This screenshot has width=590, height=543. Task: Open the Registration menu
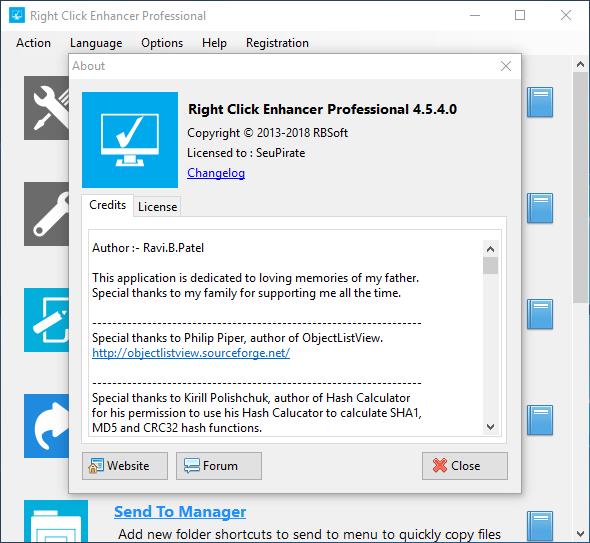click(277, 43)
